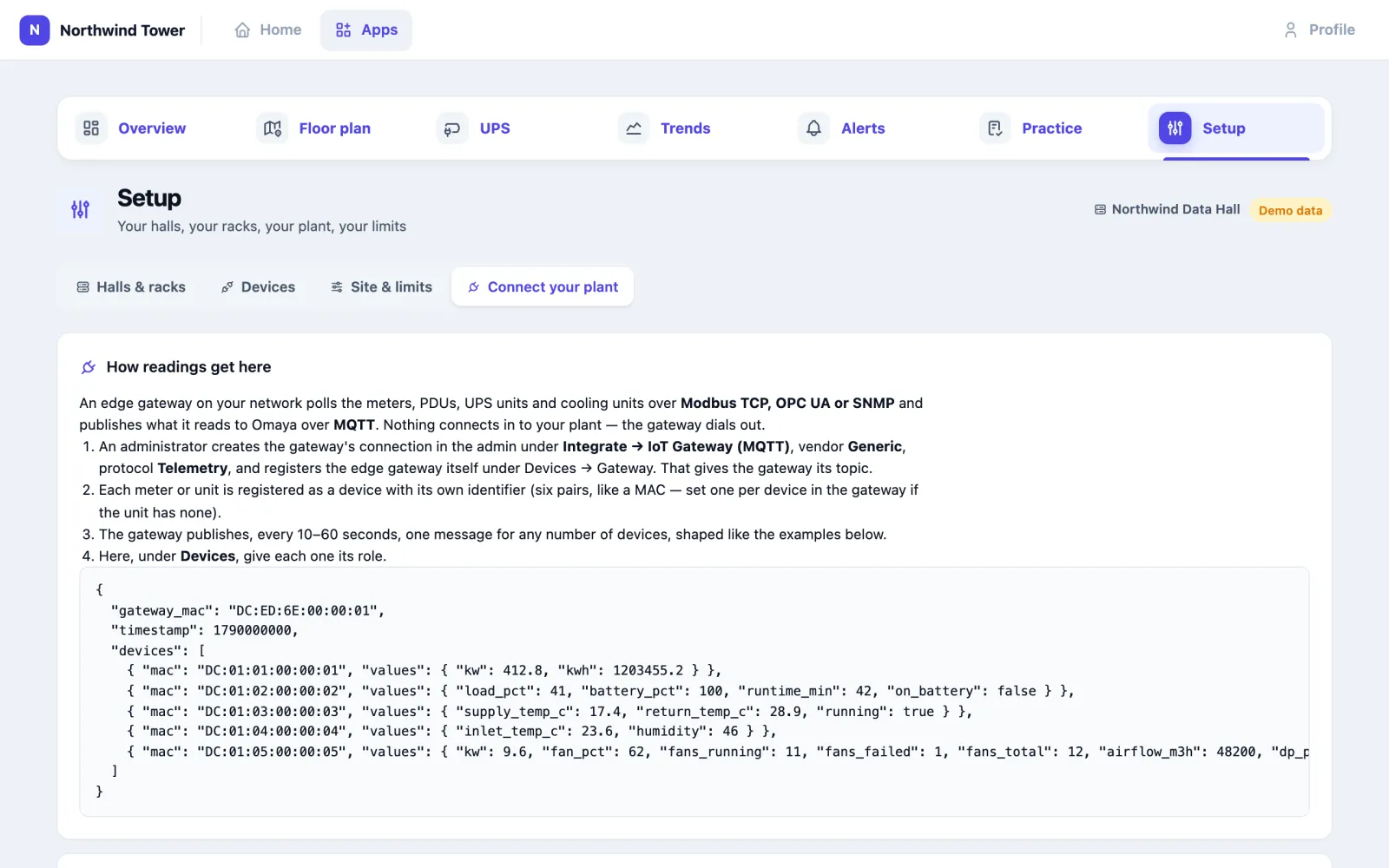
Task: Click the server icon beside Northwind Data Hall
Action: click(1100, 210)
